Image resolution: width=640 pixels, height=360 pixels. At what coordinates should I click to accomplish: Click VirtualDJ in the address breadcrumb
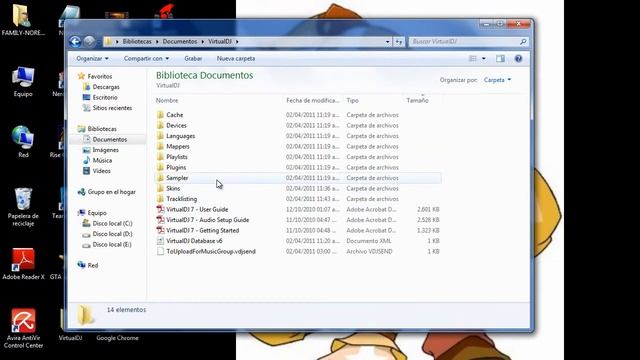(x=220, y=42)
